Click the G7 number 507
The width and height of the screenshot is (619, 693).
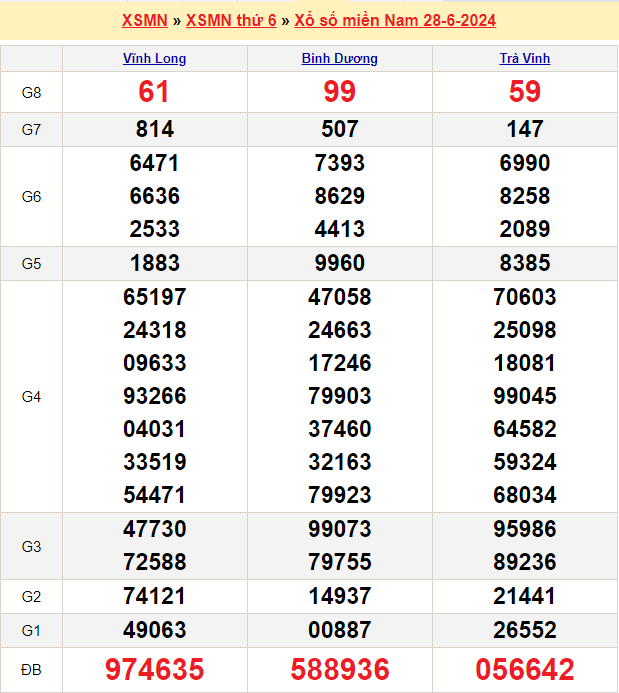[339, 129]
